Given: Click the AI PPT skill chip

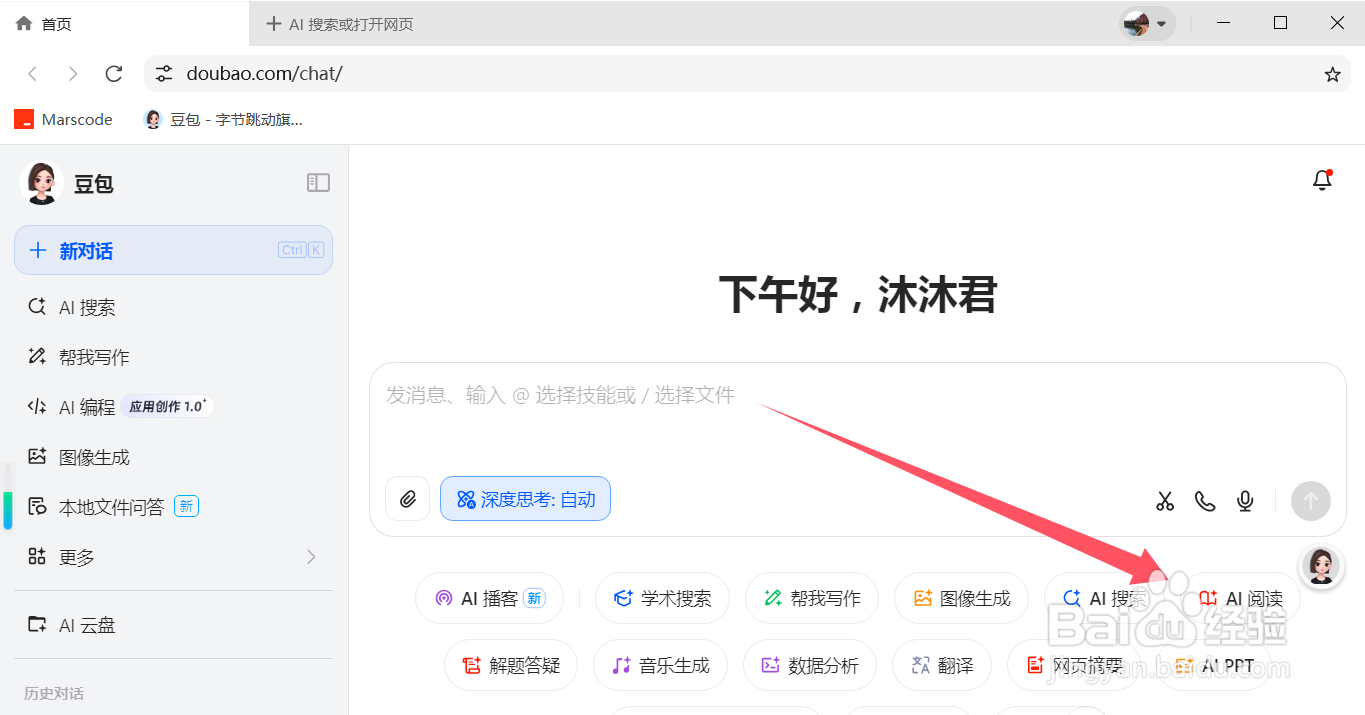Looking at the screenshot, I should click(x=1214, y=665).
